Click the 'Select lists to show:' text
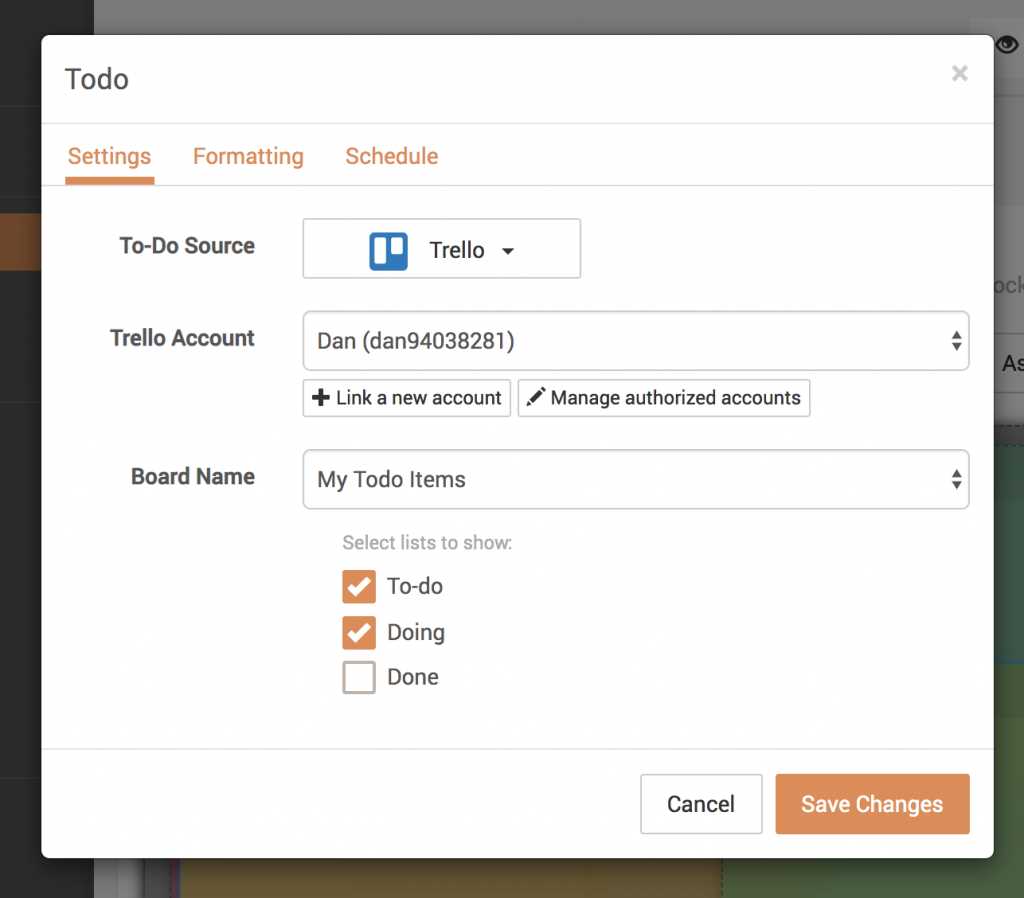Viewport: 1024px width, 898px height. (427, 543)
